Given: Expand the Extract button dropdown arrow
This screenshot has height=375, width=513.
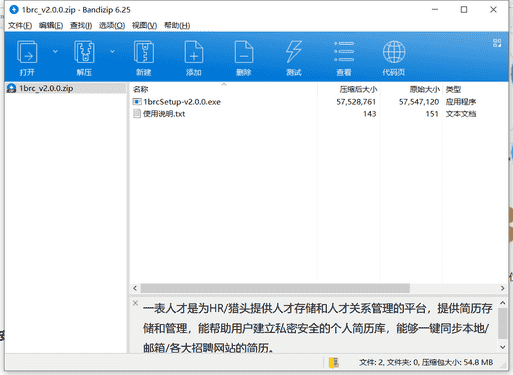Looking at the screenshot, I should (112, 51).
